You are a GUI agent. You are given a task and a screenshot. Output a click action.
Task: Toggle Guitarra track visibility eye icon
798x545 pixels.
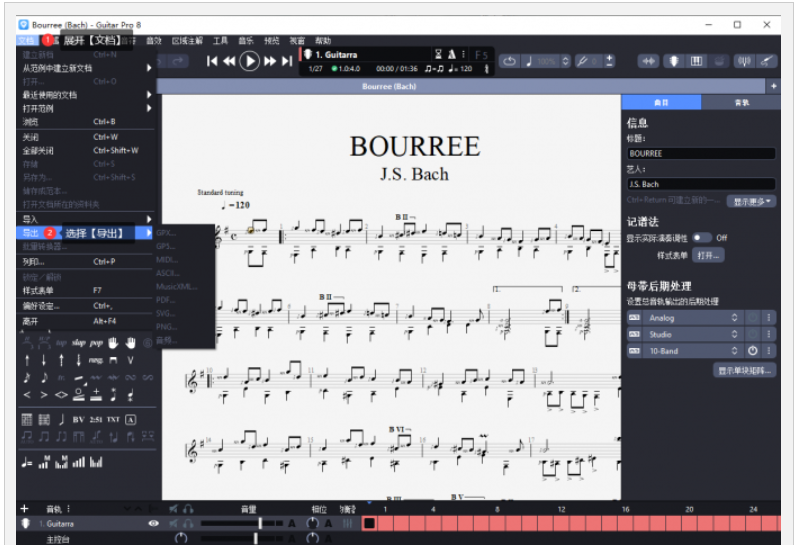(x=153, y=523)
